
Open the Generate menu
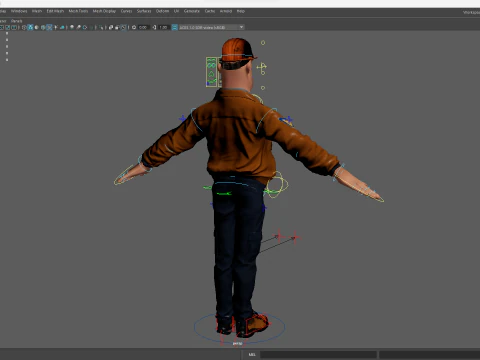pyautogui.click(x=192, y=11)
